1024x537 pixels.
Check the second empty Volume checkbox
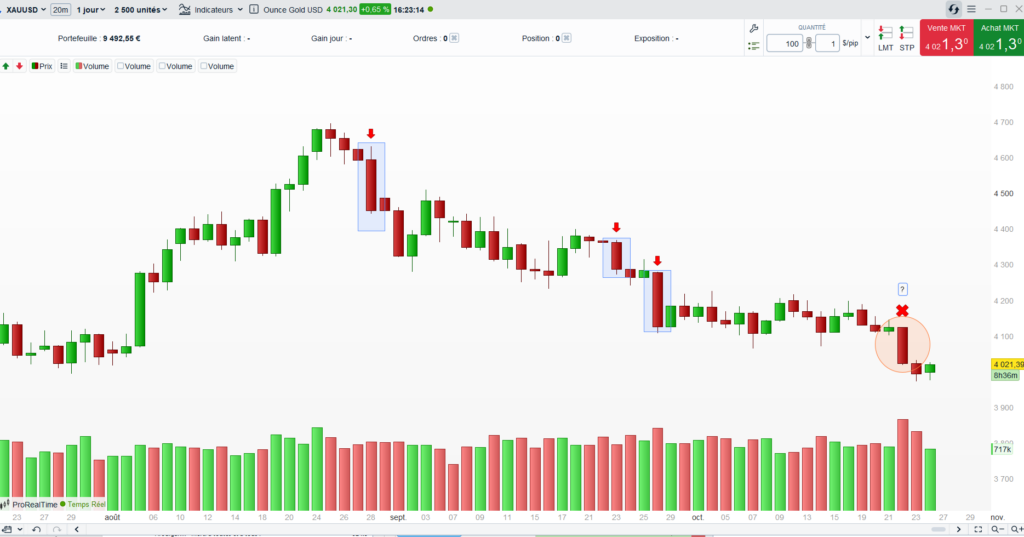[162, 66]
